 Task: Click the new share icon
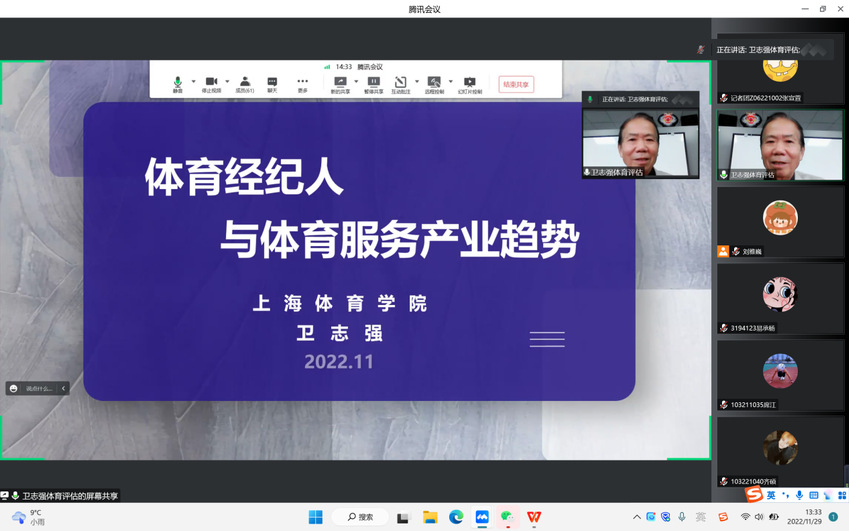pyautogui.click(x=340, y=83)
